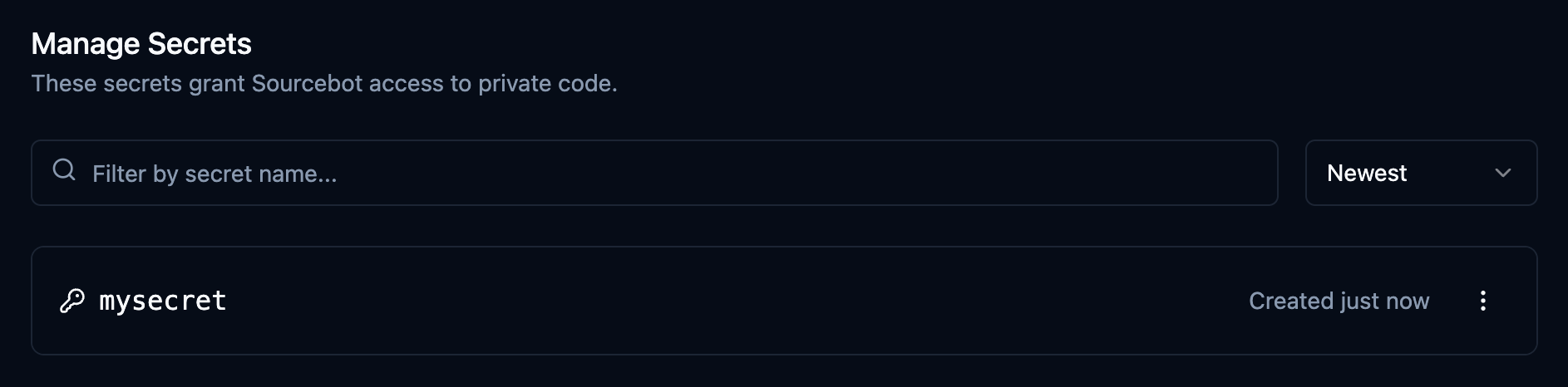Click the 'Created just now' timestamp

point(1339,301)
